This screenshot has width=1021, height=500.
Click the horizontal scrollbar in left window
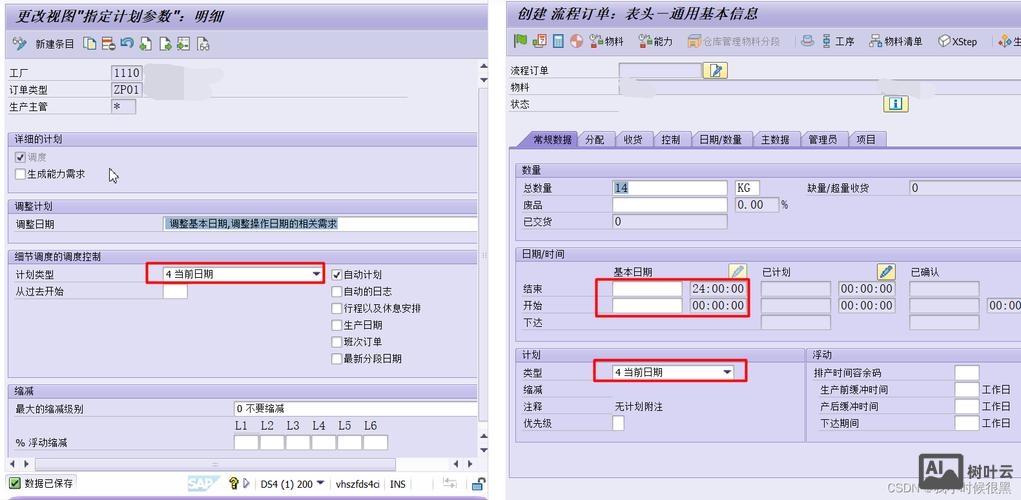(215, 464)
